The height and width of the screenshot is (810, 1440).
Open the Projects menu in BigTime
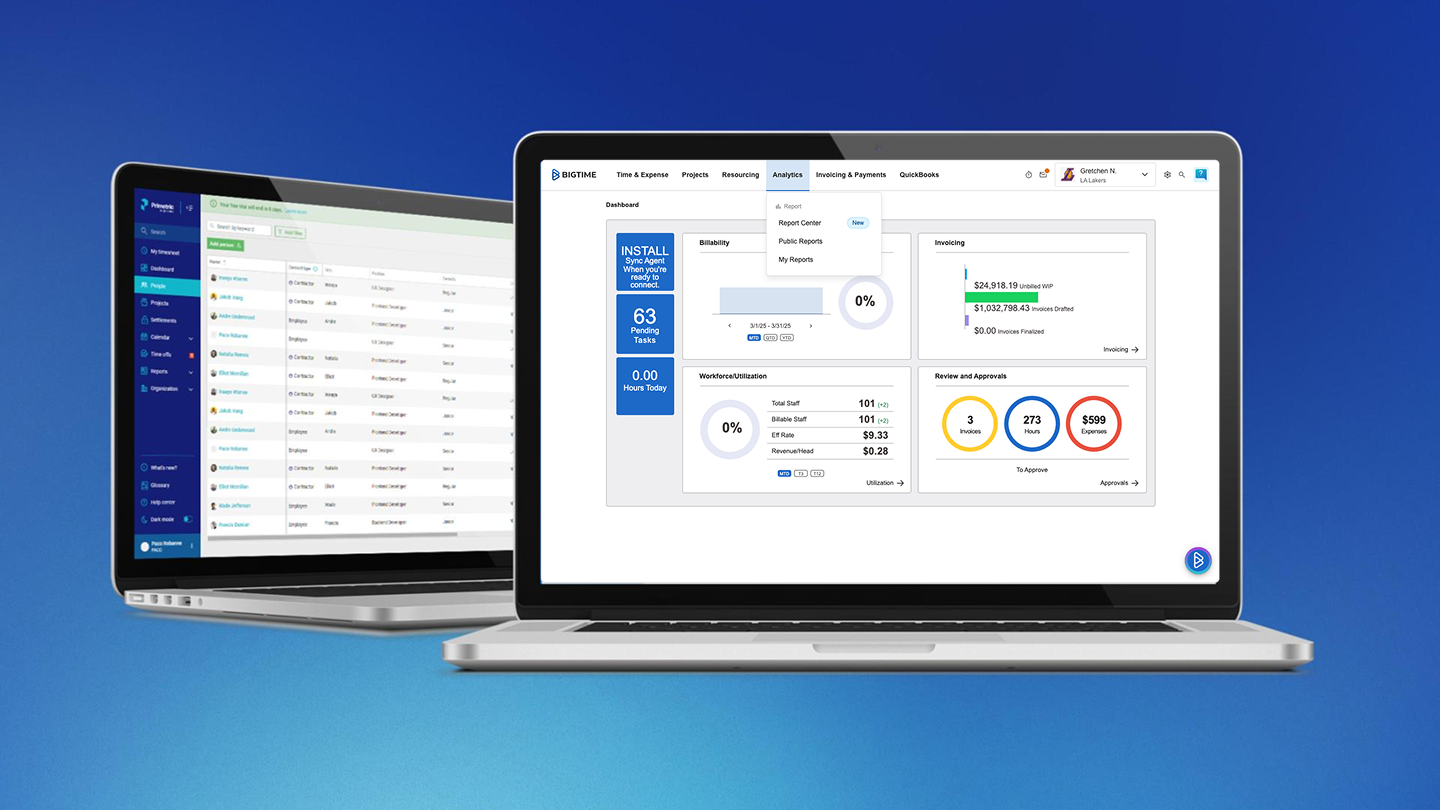click(x=695, y=175)
